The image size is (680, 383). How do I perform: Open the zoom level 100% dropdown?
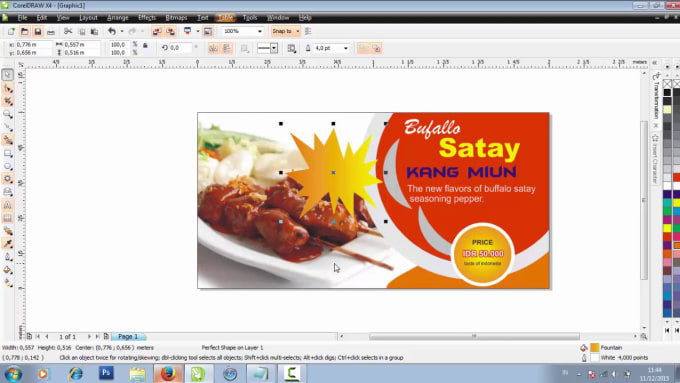pos(260,31)
